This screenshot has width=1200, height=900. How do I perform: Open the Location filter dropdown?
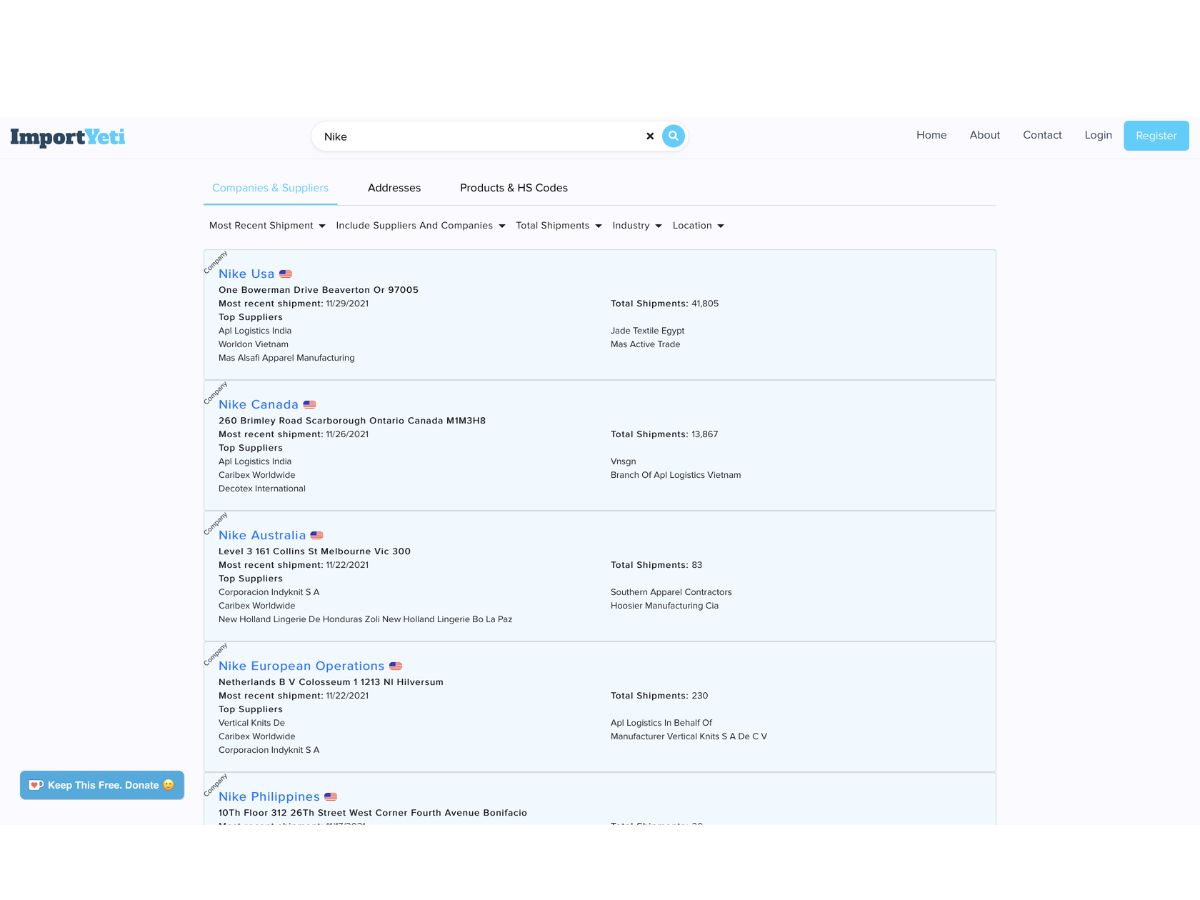[x=698, y=226]
